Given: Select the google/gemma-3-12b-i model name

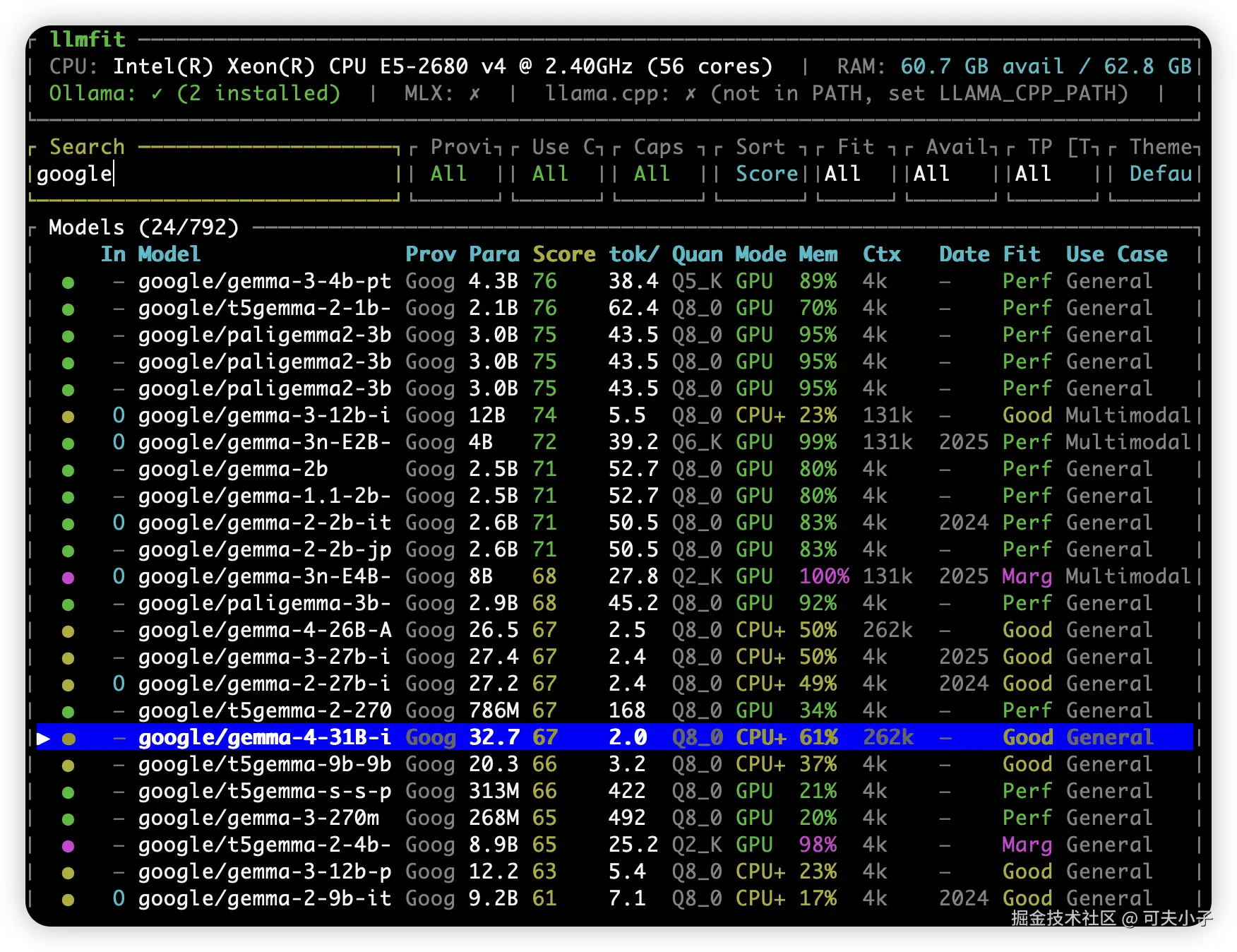Looking at the screenshot, I should point(265,415).
